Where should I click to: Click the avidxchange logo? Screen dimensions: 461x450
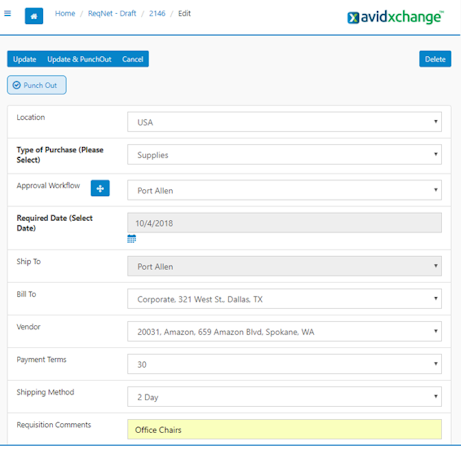click(395, 17)
